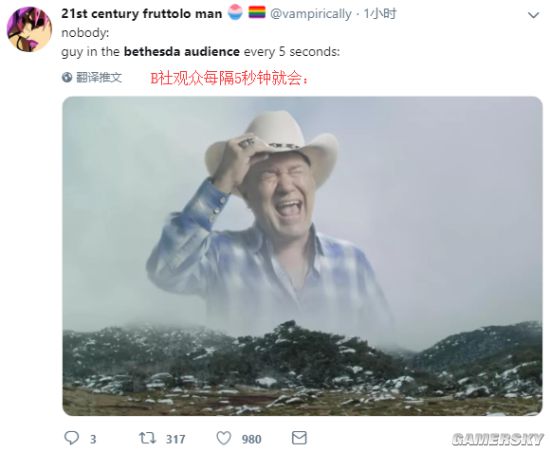Screen dimensions: 550x451
Task: Open direct message envelope icon
Action: coord(299,438)
